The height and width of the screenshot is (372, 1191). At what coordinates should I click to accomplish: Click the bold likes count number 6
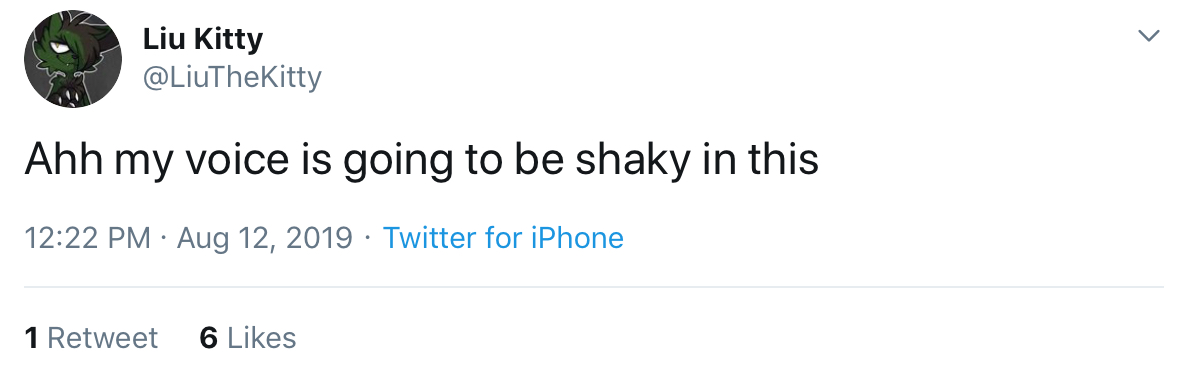click(x=208, y=337)
